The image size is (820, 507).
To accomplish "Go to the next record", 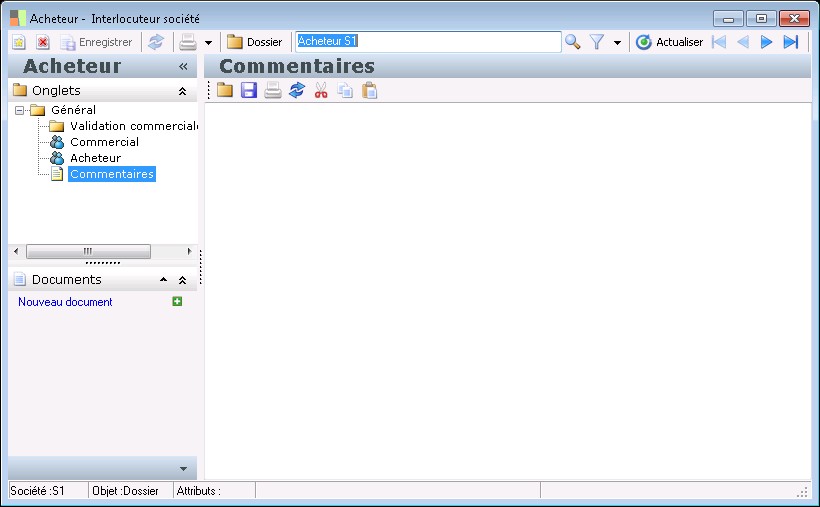I will click(x=766, y=42).
